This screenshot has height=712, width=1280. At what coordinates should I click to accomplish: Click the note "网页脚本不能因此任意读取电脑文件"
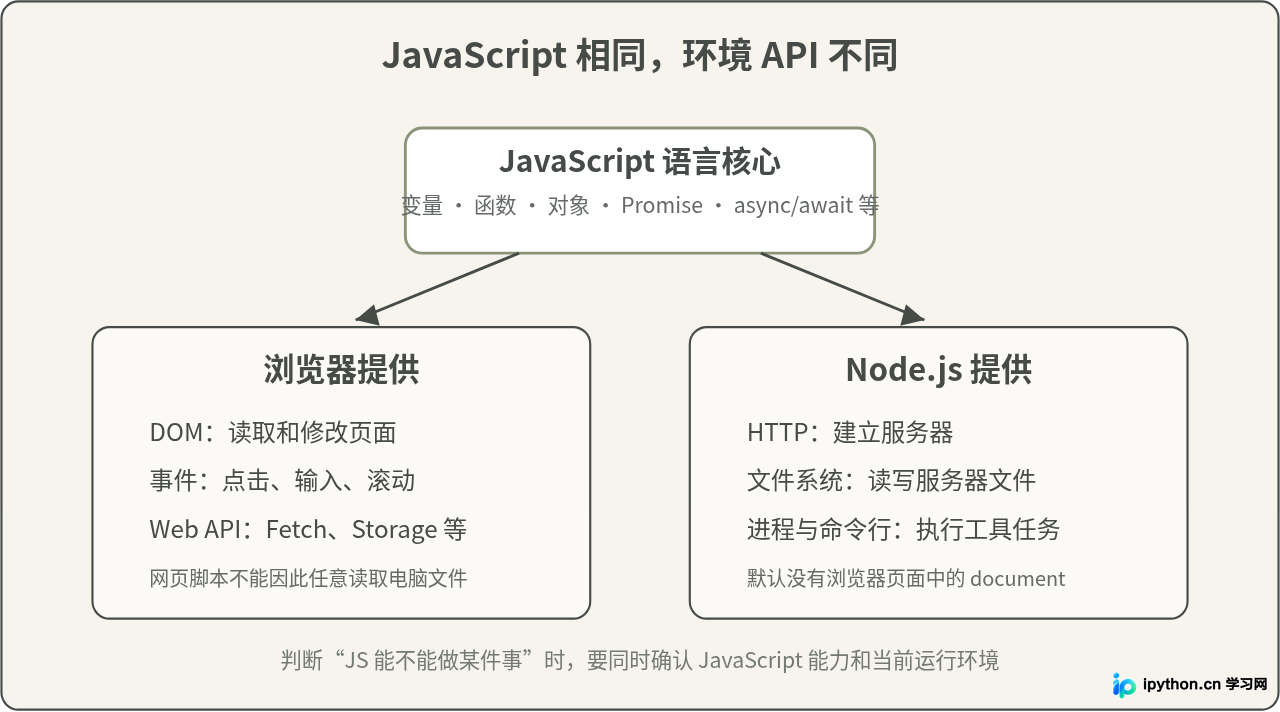click(x=308, y=578)
